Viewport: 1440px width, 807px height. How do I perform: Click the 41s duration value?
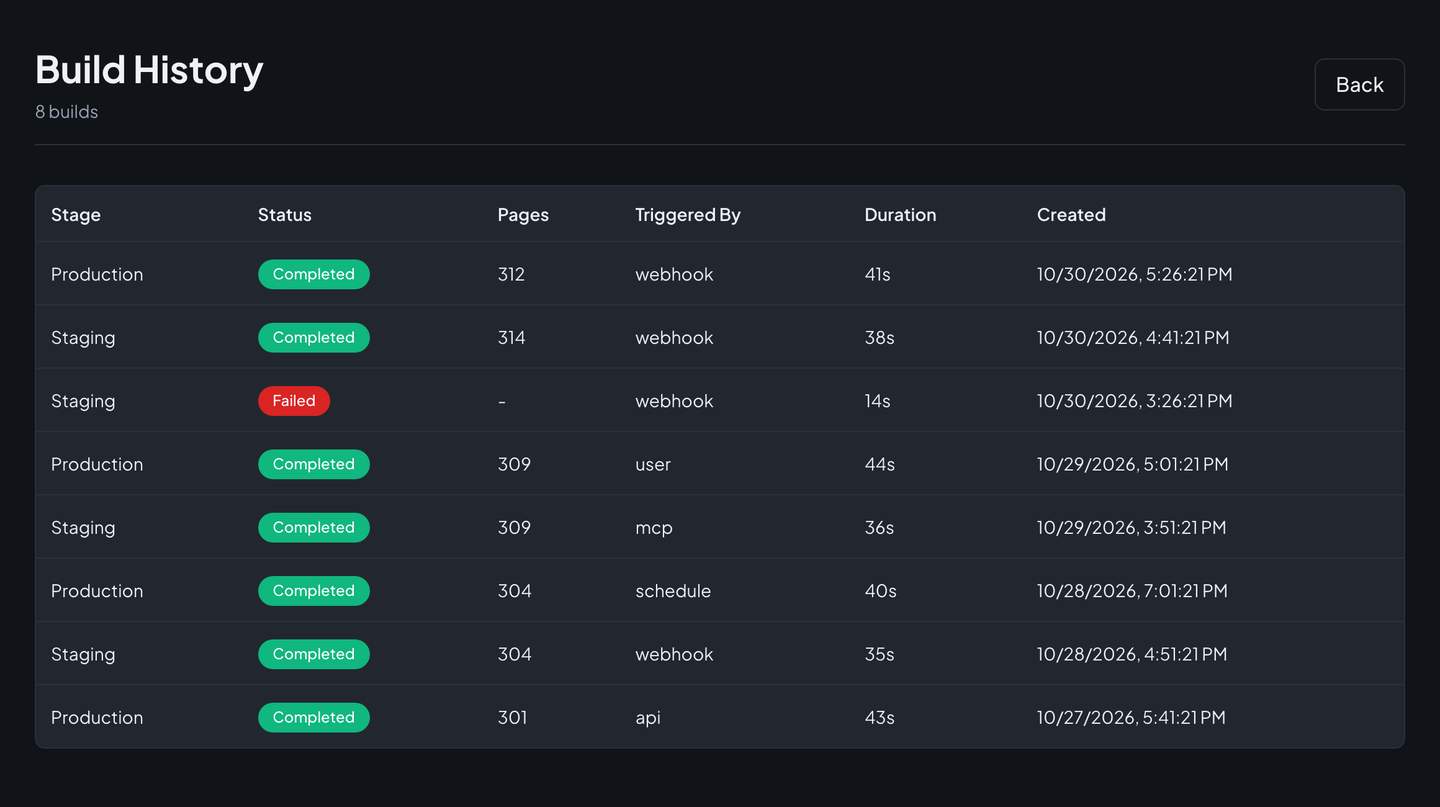click(877, 274)
